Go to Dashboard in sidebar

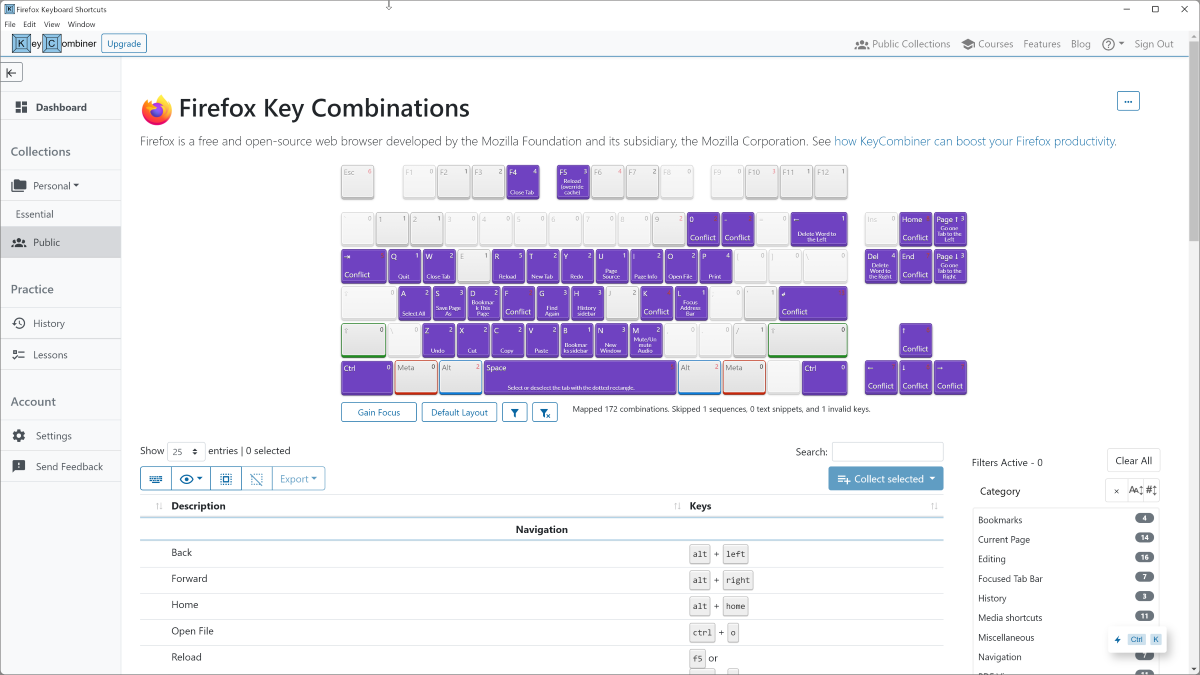60,107
